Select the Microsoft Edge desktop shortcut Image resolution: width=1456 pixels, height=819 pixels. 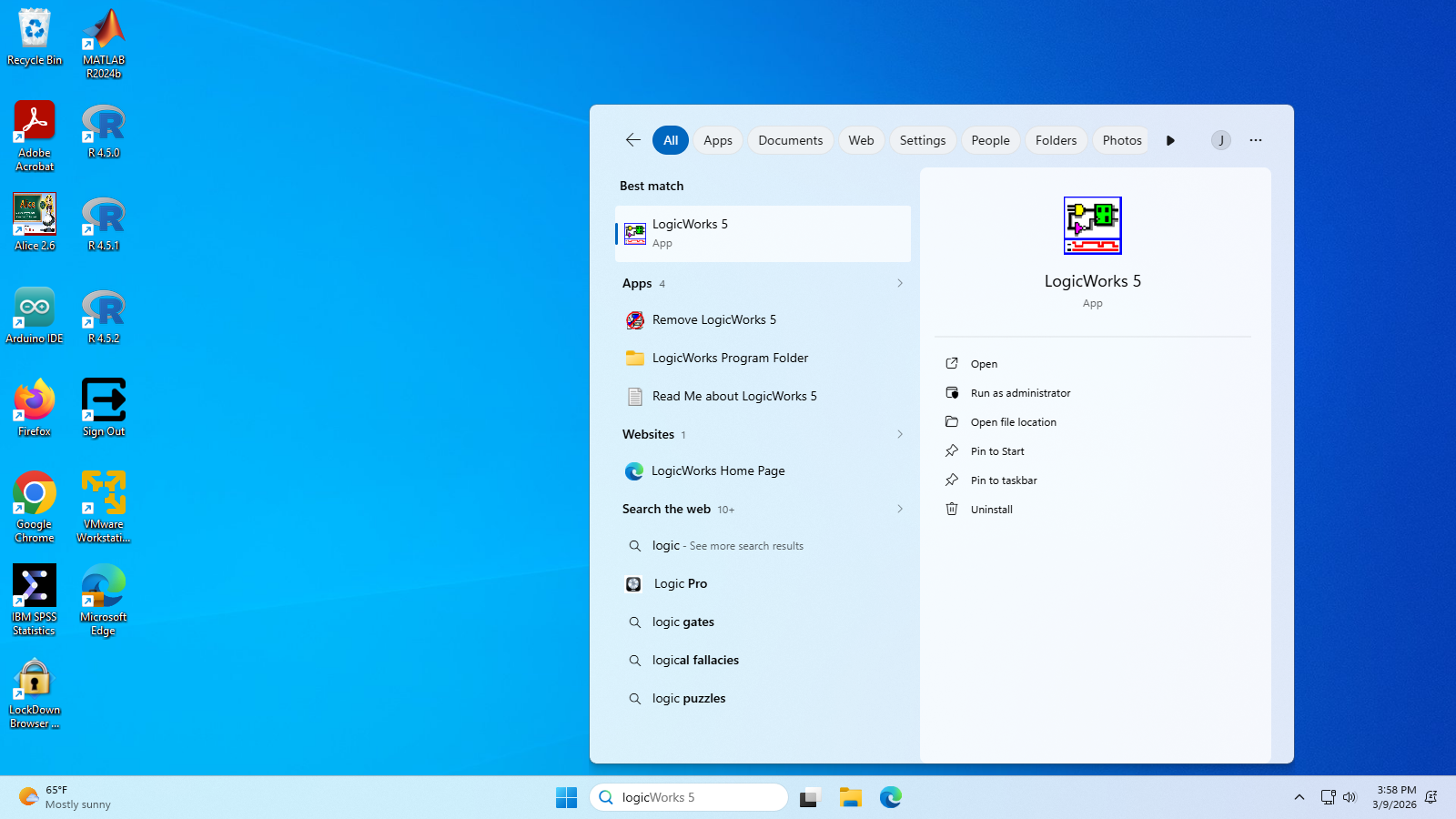pos(104,601)
